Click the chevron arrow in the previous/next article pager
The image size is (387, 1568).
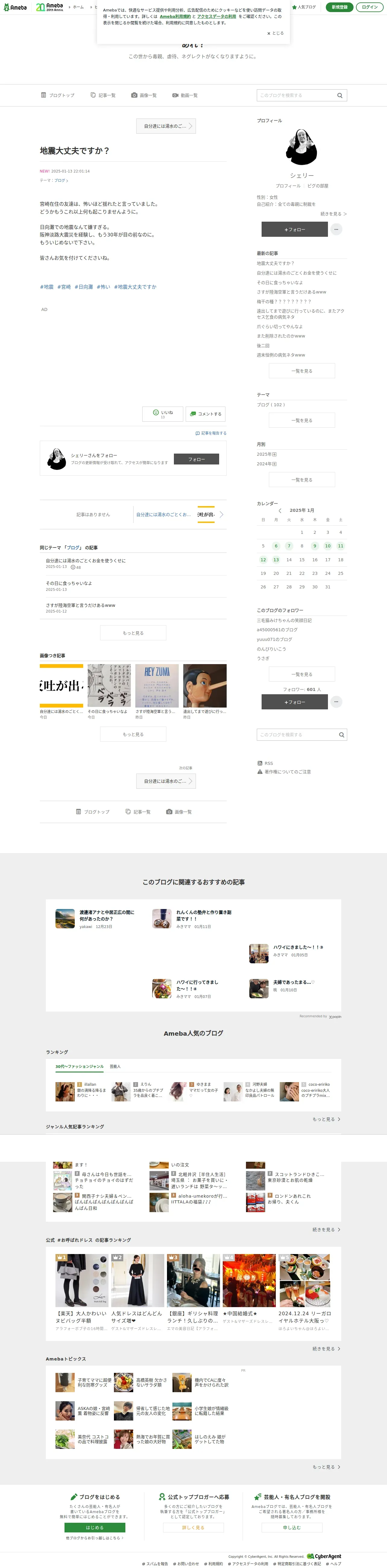tap(221, 514)
